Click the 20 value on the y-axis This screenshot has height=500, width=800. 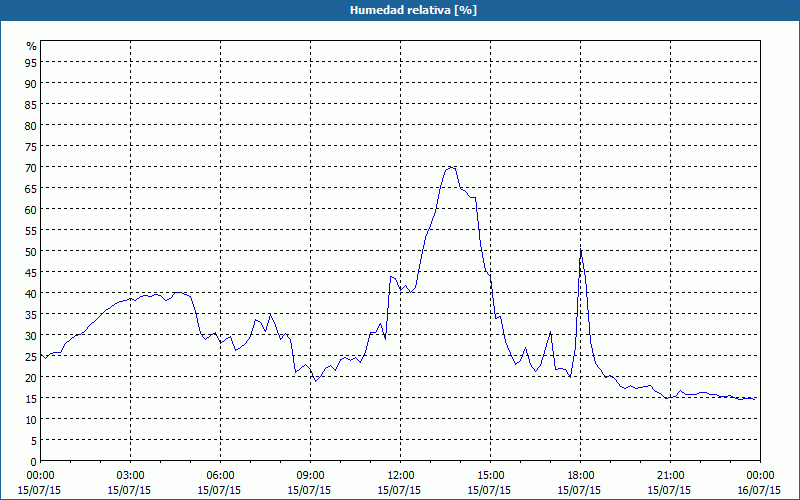pos(31,378)
